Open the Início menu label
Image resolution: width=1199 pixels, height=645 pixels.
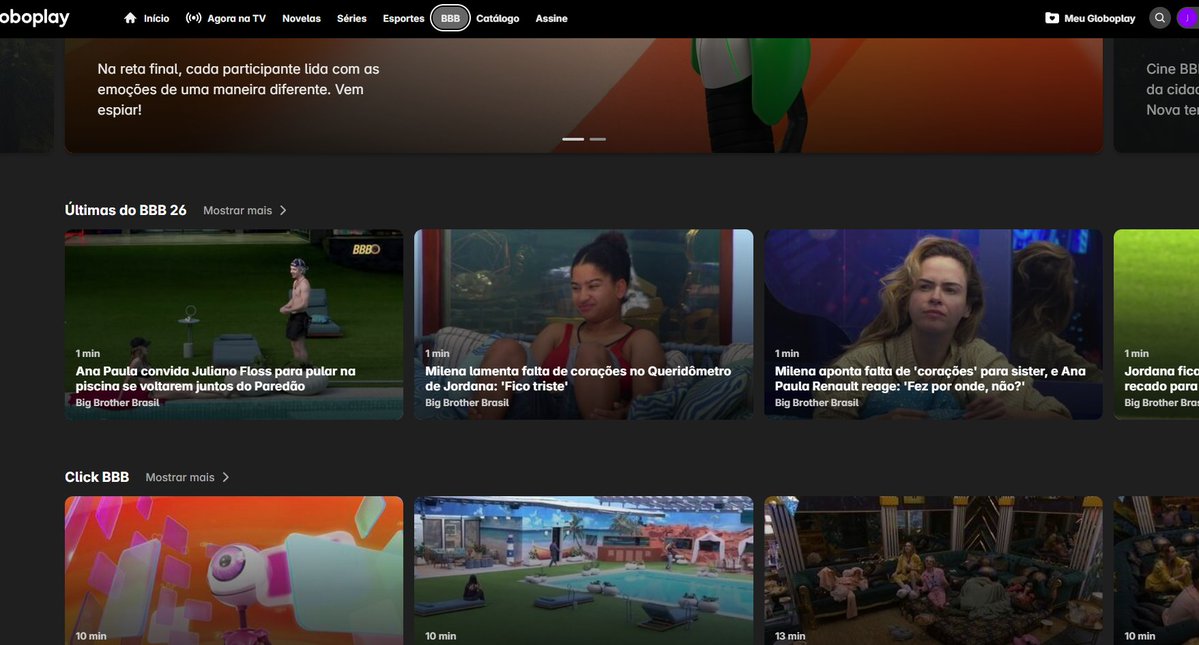click(x=157, y=18)
